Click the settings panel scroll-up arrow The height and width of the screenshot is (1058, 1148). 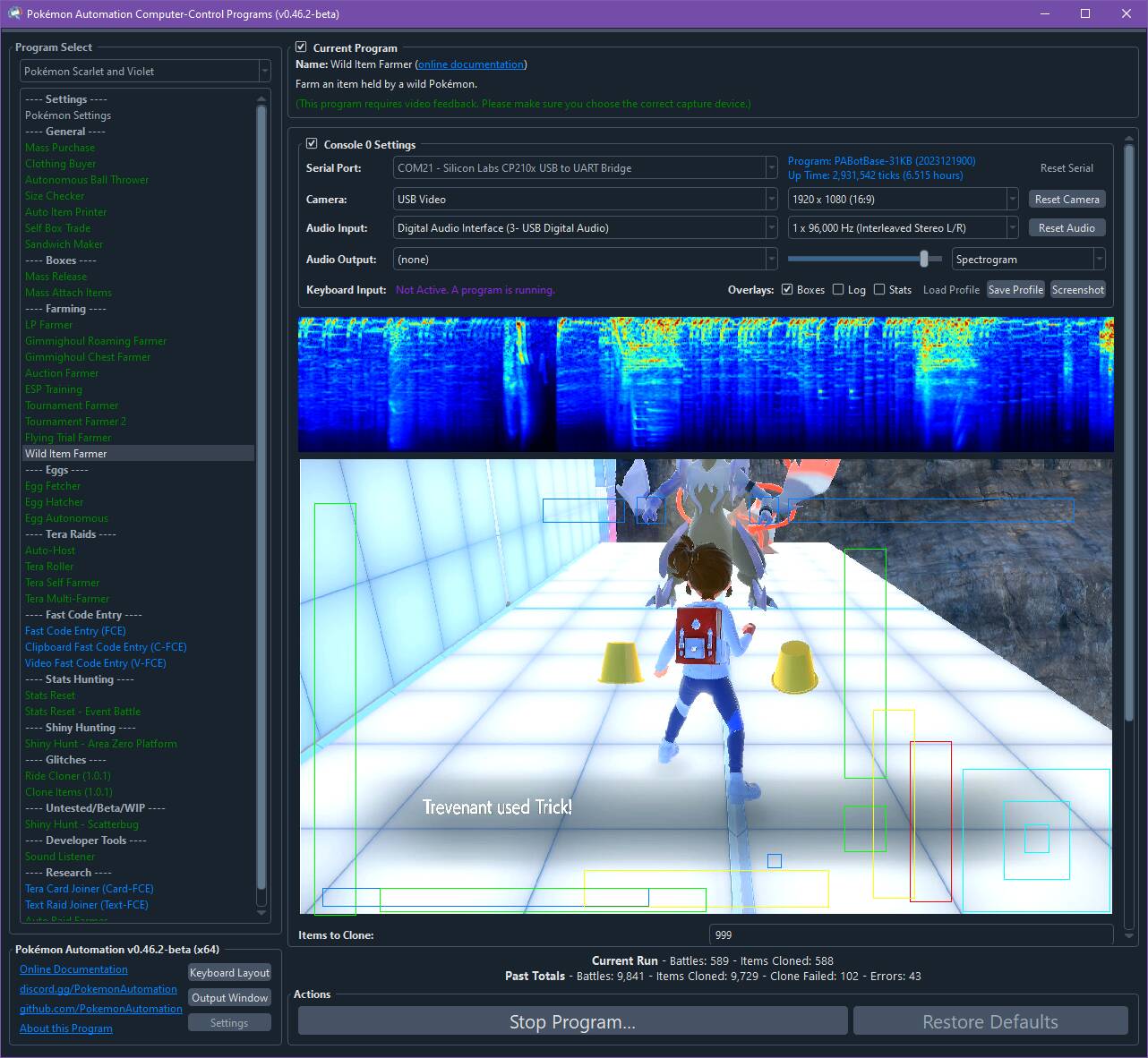tap(1129, 139)
